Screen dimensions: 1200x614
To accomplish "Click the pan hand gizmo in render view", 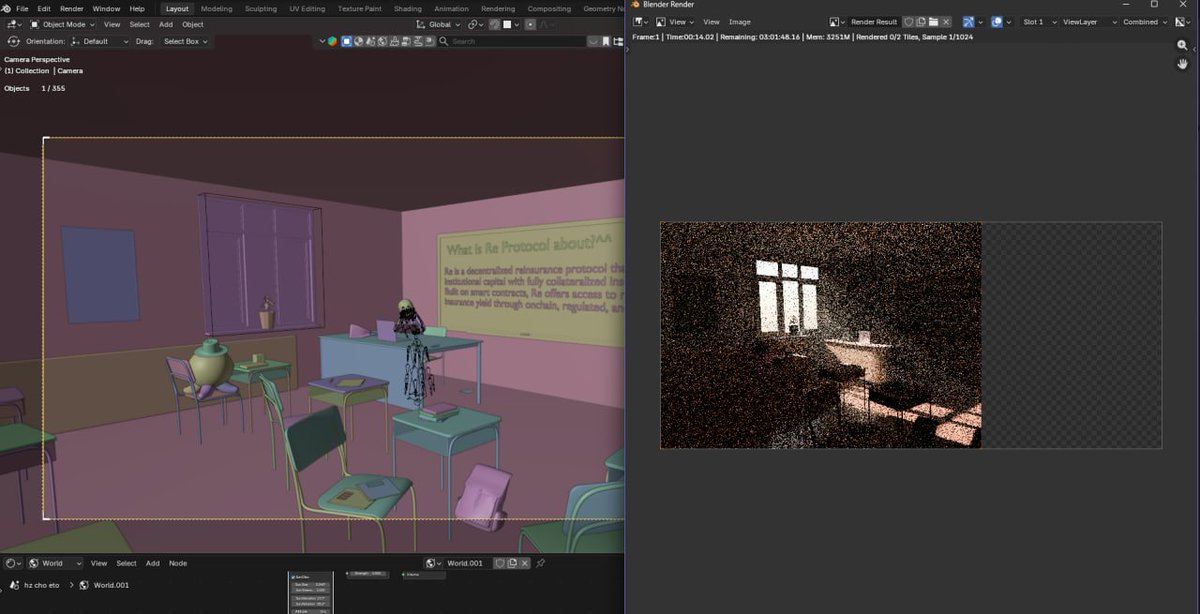I will pos(1183,64).
